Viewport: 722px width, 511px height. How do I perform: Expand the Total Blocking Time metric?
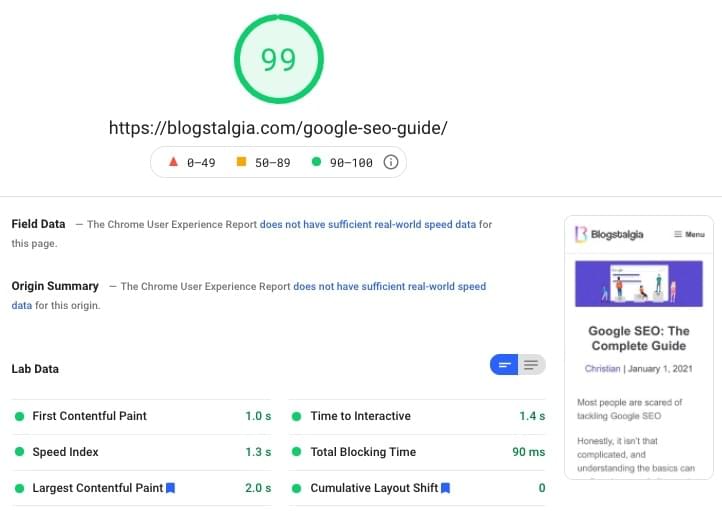tap(362, 452)
